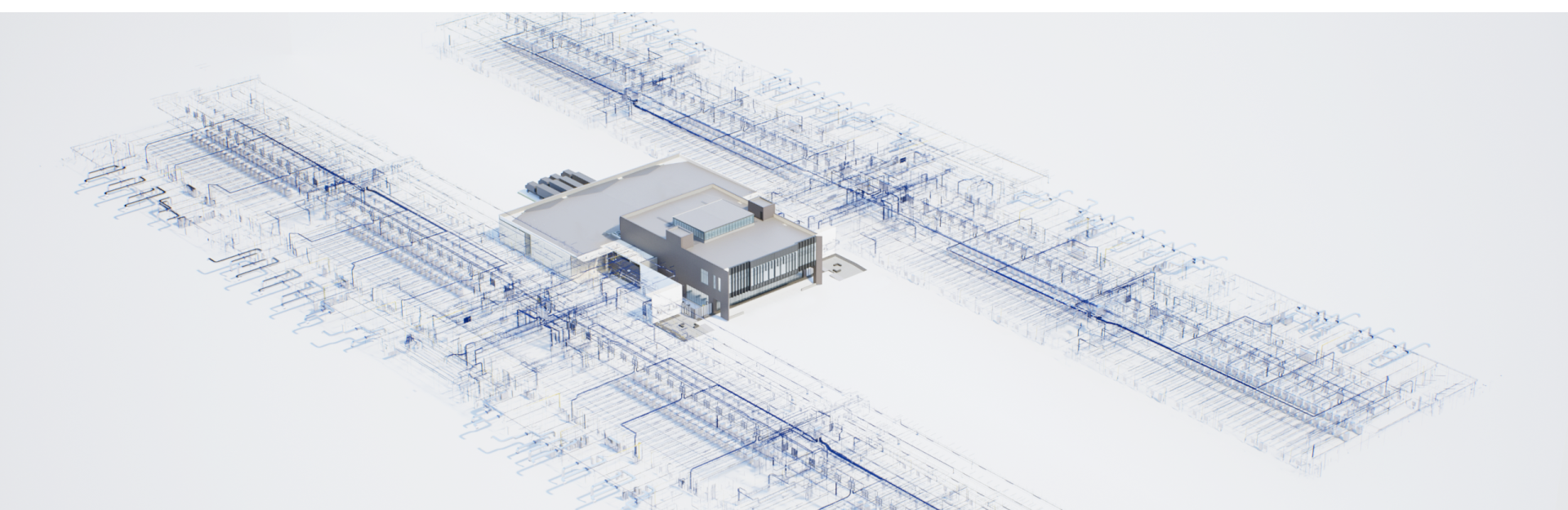The image size is (1568, 510).
Task: Select the translucent glass wing on building's left
Action: [523, 237]
